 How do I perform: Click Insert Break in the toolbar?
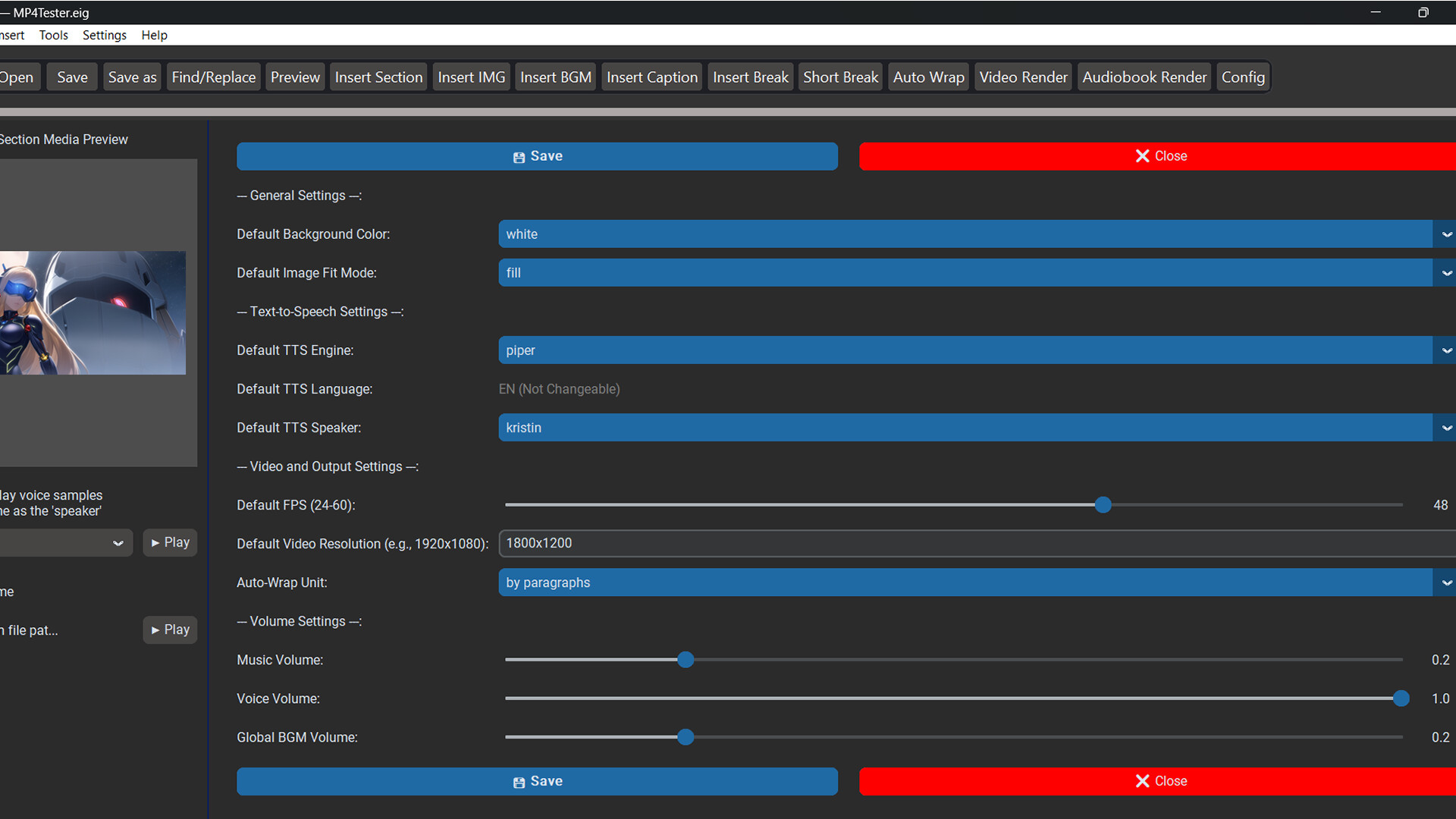750,77
